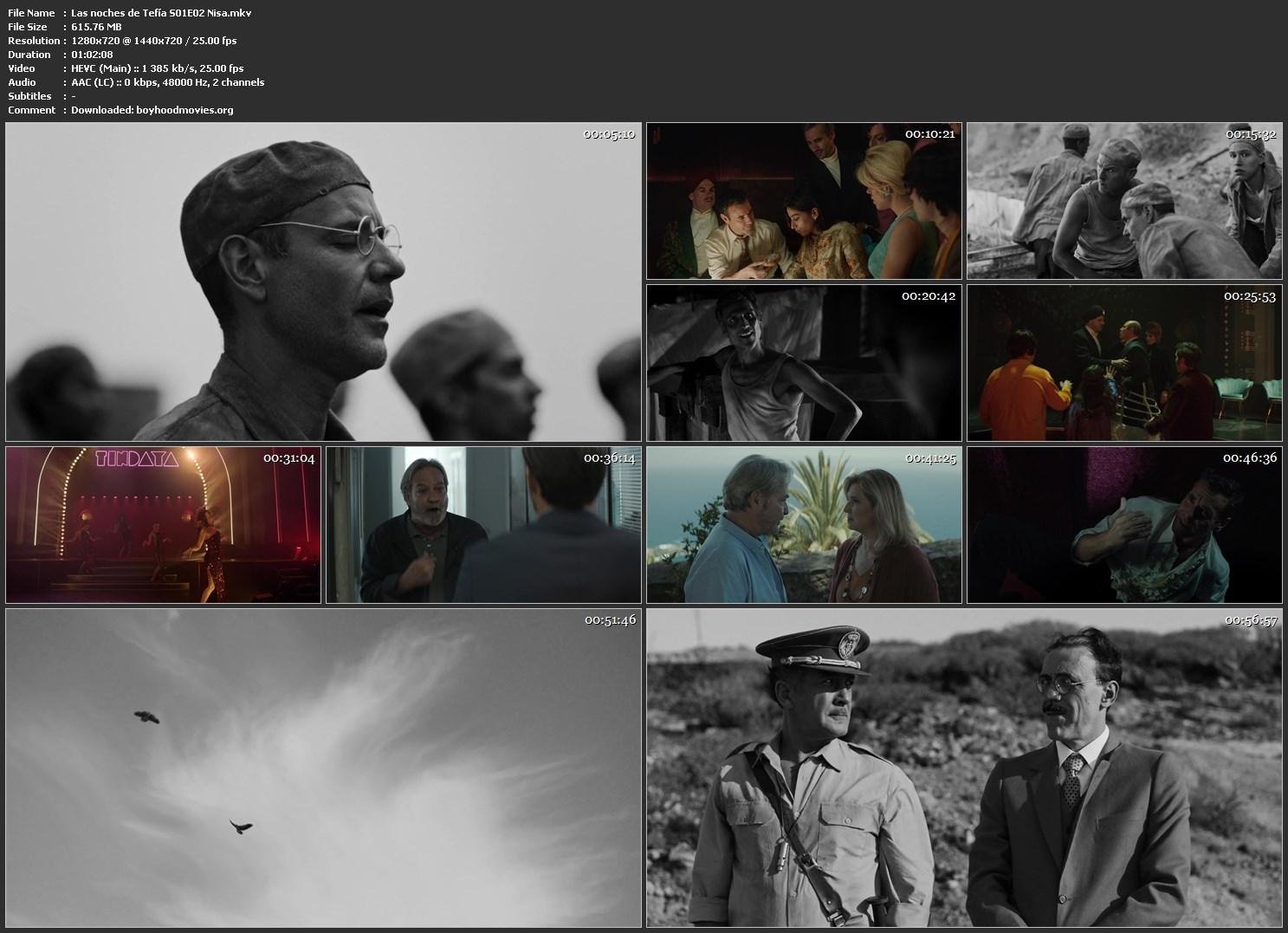
Task: Open the thumbnail at 00:25:53
Action: coord(1124,363)
